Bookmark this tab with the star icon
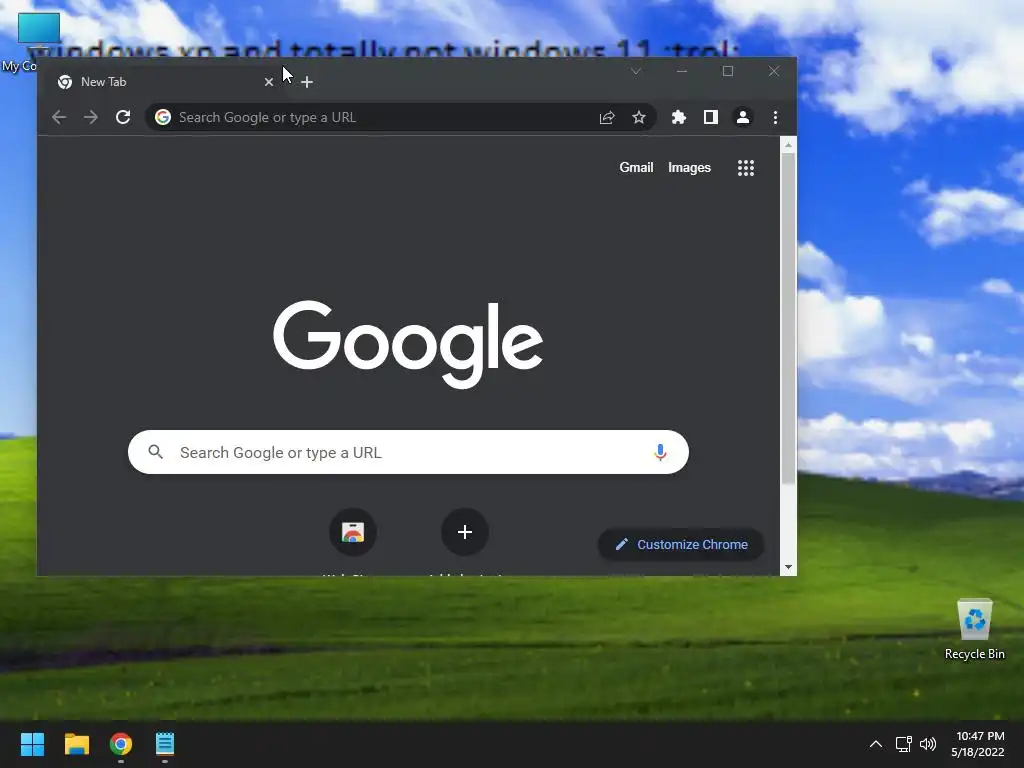The height and width of the screenshot is (768, 1024). point(639,117)
